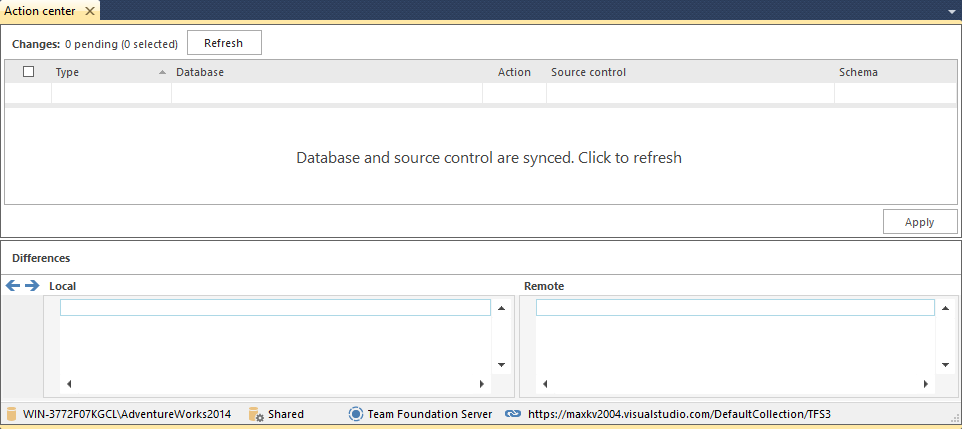The width and height of the screenshot is (962, 429).
Task: Click the previous difference left arrow icon
Action: pos(13,286)
